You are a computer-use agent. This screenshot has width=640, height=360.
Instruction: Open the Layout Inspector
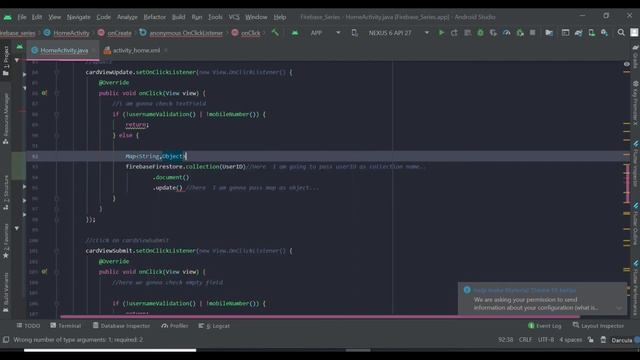598,326
